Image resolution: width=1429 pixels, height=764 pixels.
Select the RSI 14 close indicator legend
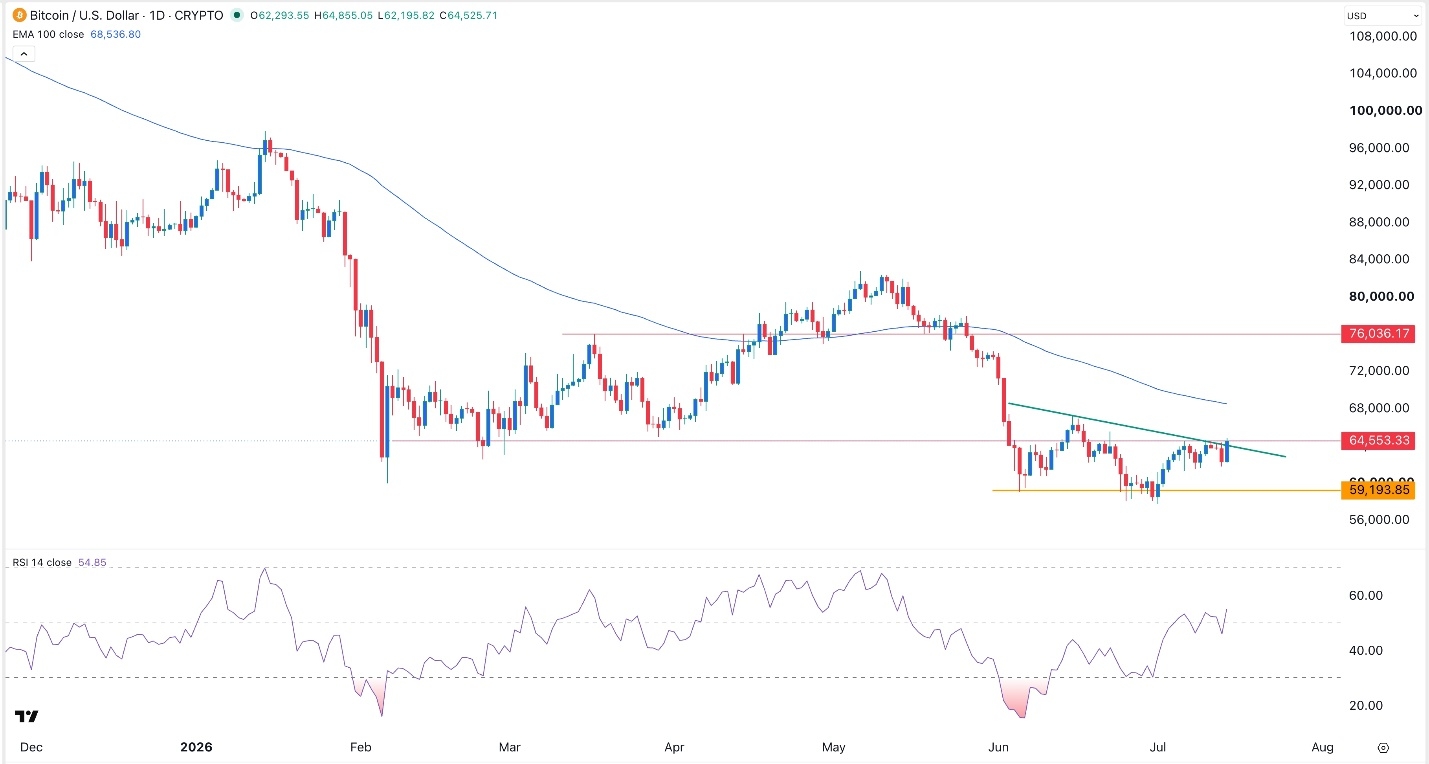tap(42, 563)
